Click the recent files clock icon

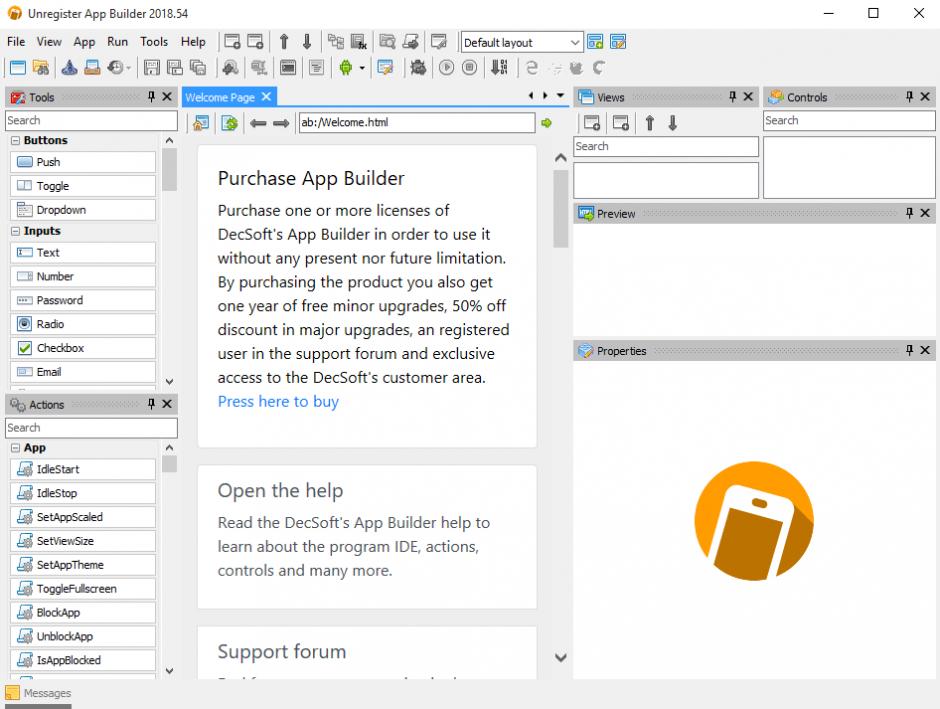(115, 68)
